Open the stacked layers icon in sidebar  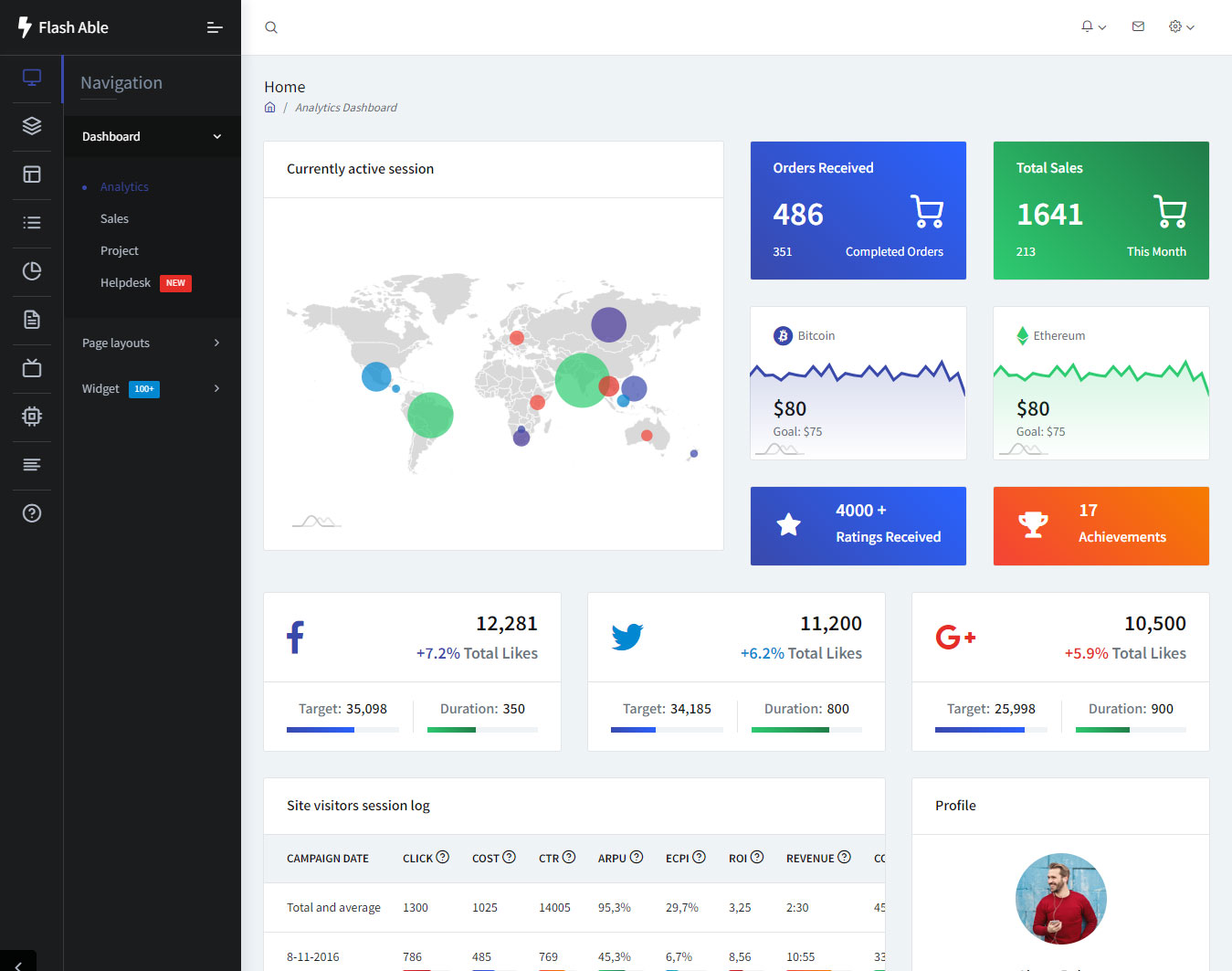click(x=32, y=126)
